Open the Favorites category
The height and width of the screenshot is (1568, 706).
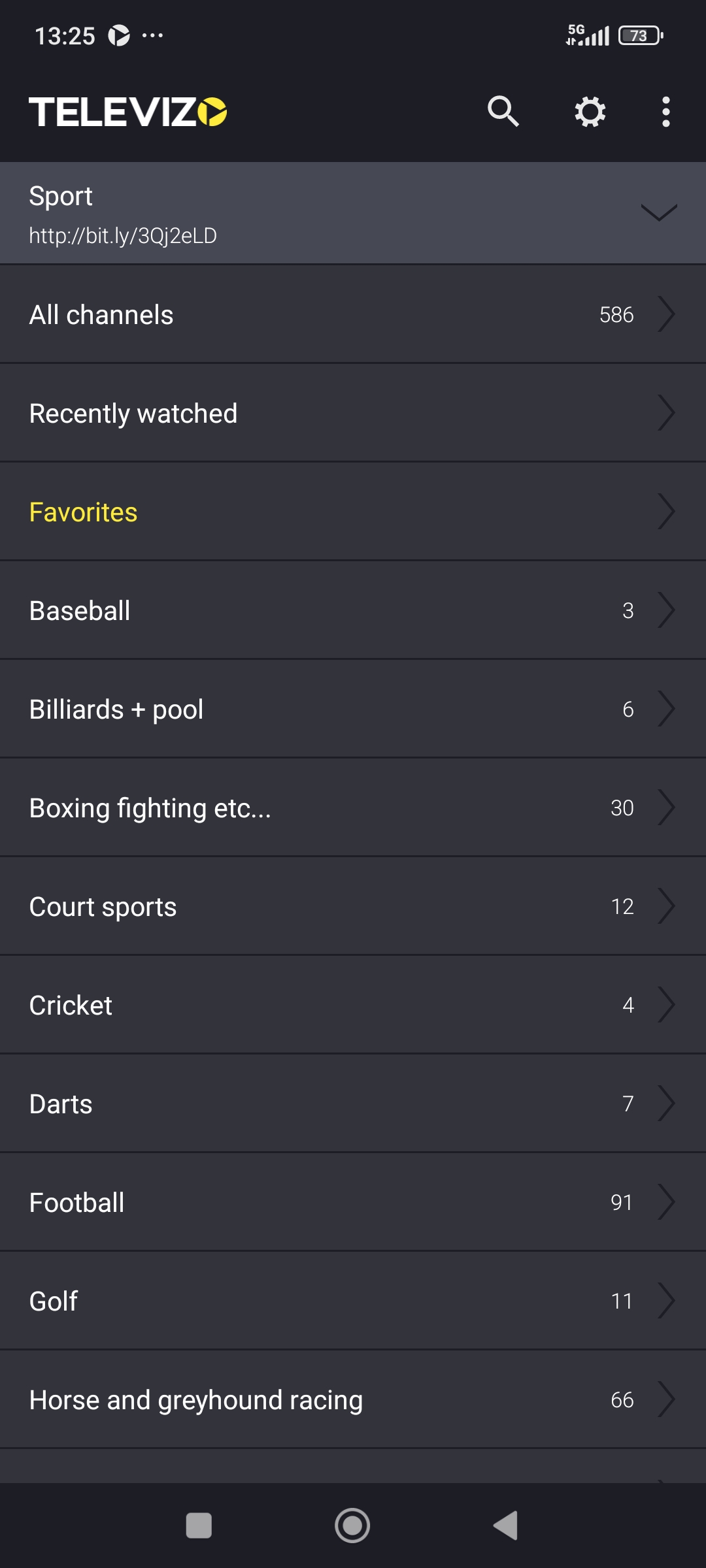(x=353, y=512)
